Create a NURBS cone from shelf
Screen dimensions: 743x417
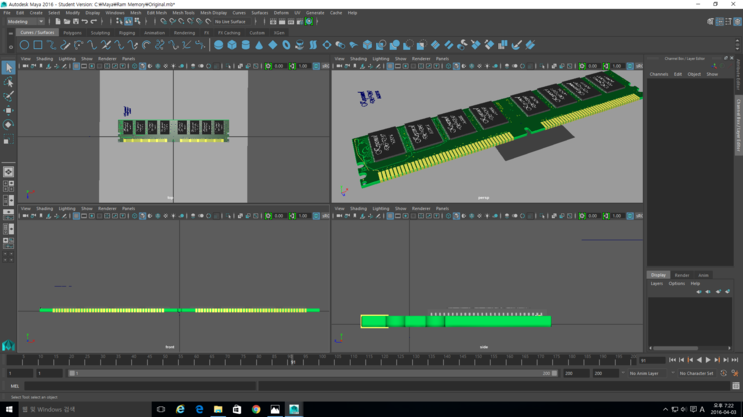click(259, 45)
